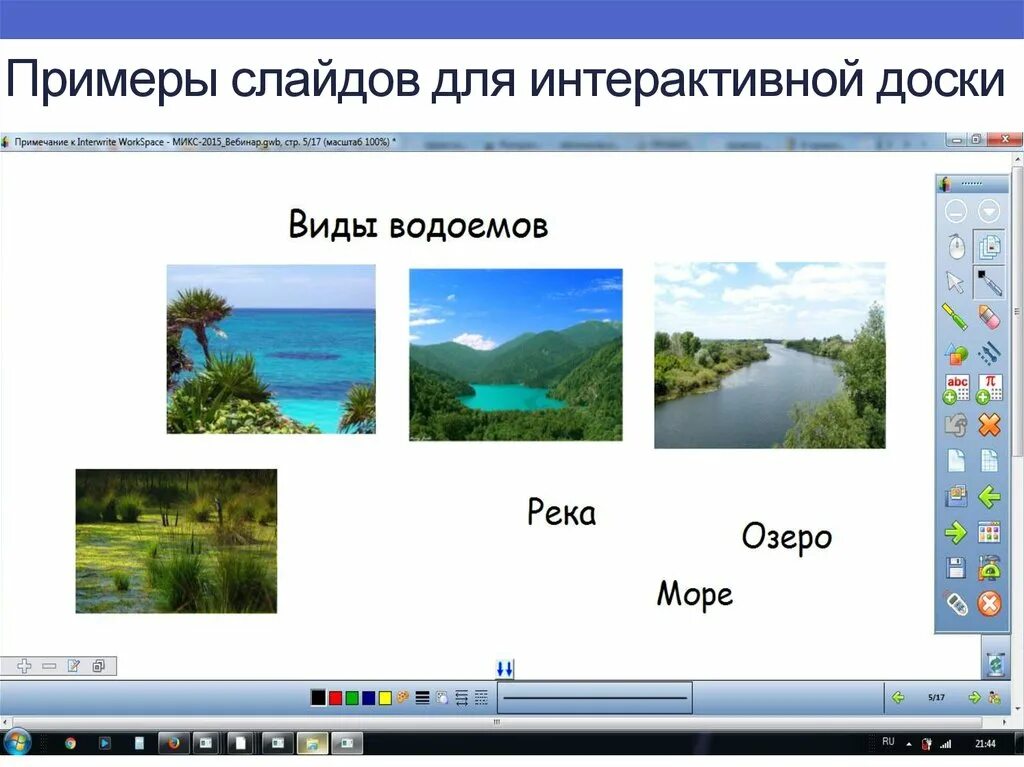The width and height of the screenshot is (1024, 767).
Task: Pick the yellow color swatch
Action: coord(385,698)
